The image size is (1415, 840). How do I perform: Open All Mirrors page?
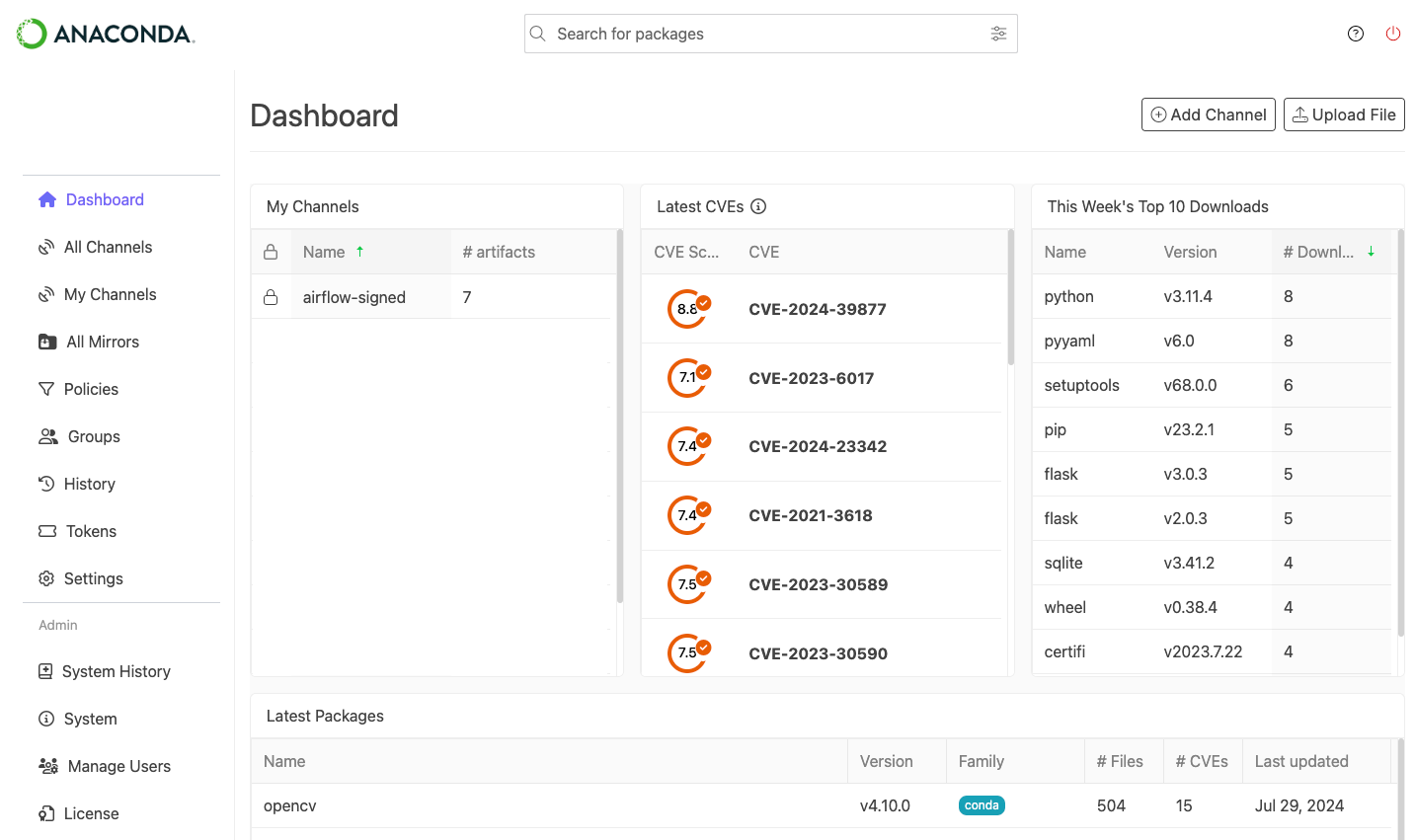pos(89,342)
